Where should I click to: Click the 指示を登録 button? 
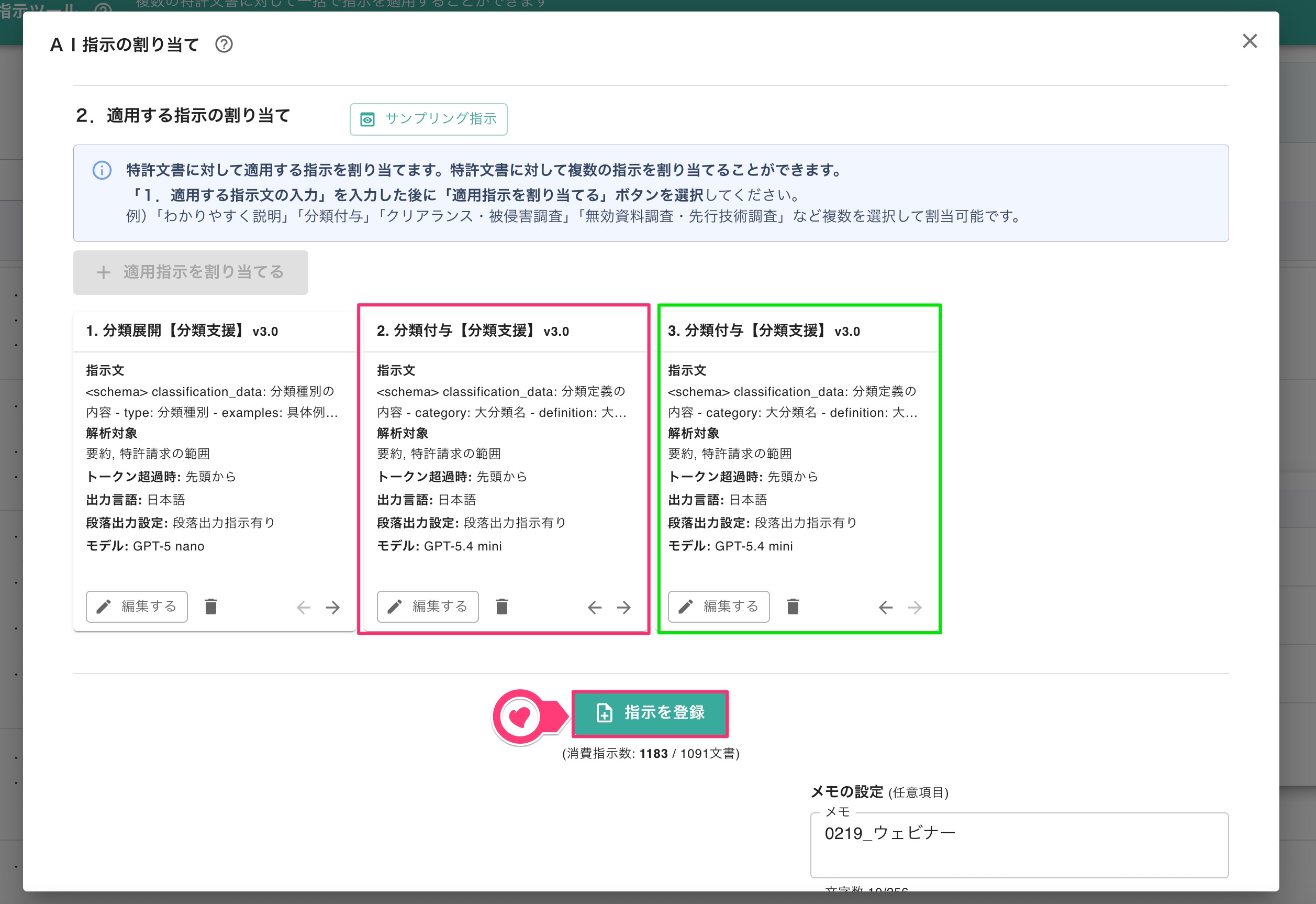pyautogui.click(x=650, y=713)
